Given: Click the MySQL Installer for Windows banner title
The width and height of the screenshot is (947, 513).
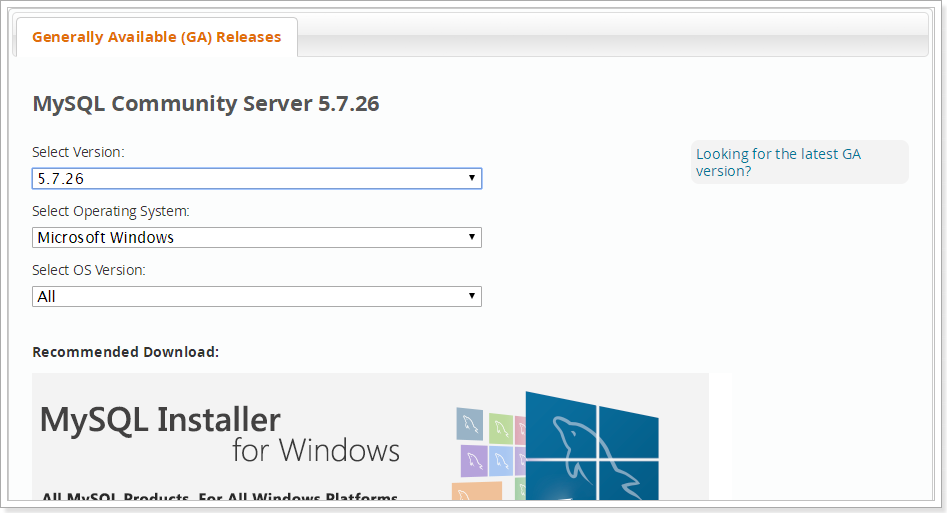Looking at the screenshot, I should click(x=220, y=434).
